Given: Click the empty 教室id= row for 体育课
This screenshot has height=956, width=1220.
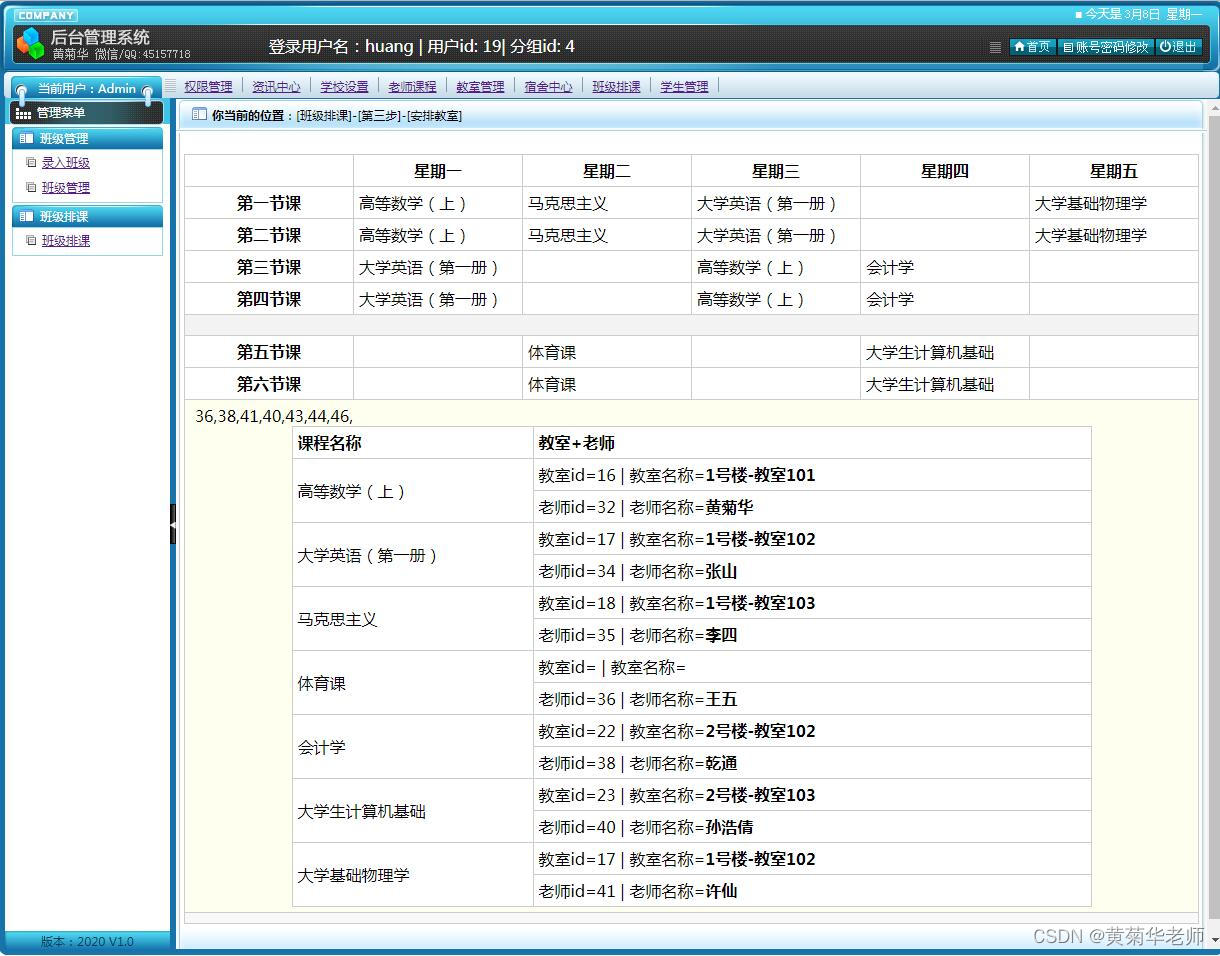Looking at the screenshot, I should pyautogui.click(x=812, y=667).
